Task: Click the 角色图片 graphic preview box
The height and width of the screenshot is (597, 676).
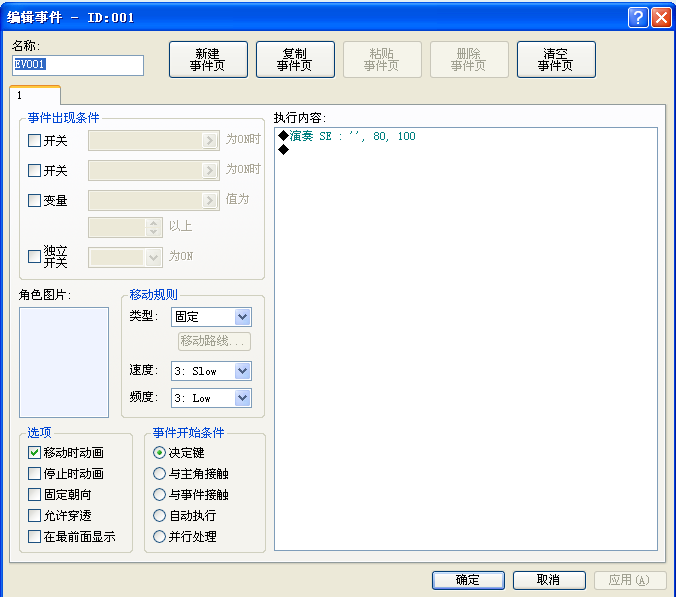Action: (64, 362)
